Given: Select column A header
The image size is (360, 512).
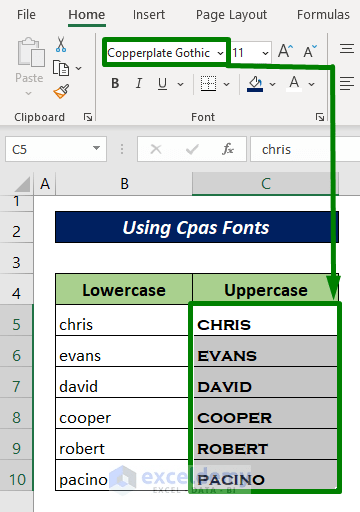Looking at the screenshot, I should point(45,184).
